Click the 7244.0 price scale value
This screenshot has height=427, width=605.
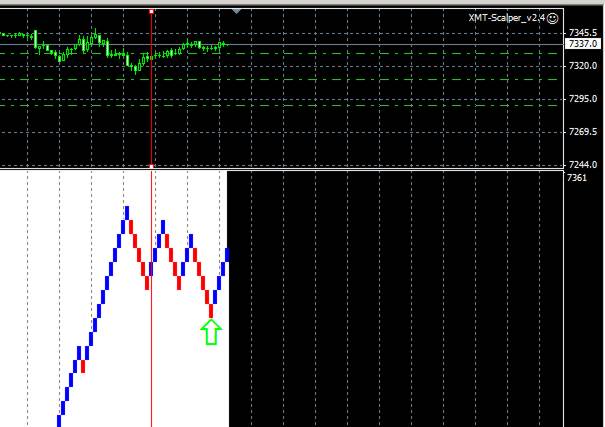click(x=583, y=165)
